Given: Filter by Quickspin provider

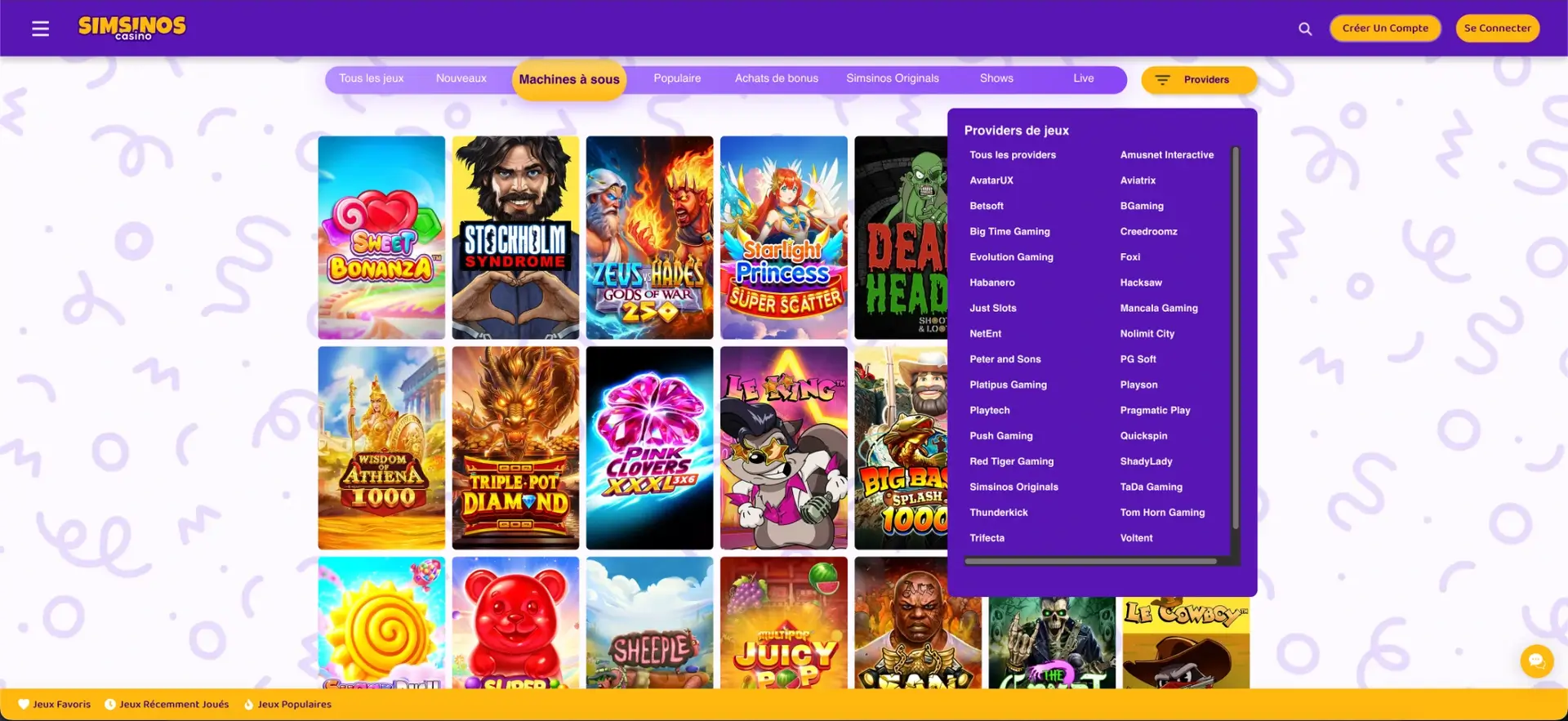Looking at the screenshot, I should (1143, 436).
